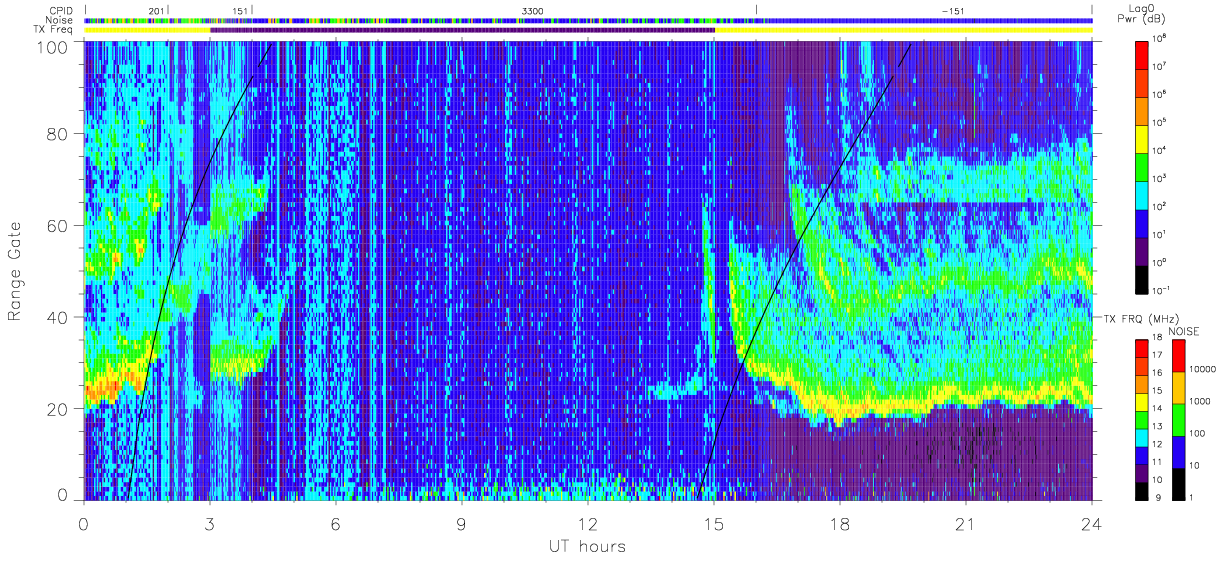Click the y-axis tick label '20'

click(x=59, y=409)
